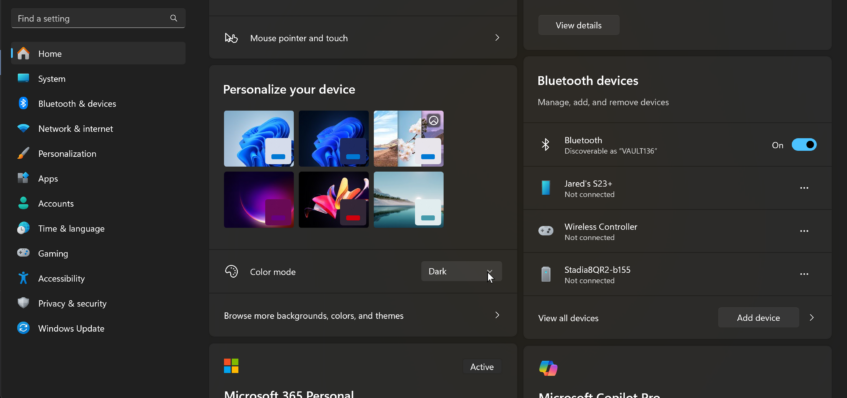Click the Personalization paintbrush icon
Viewport: 847px width, 398px height.
[23, 153]
